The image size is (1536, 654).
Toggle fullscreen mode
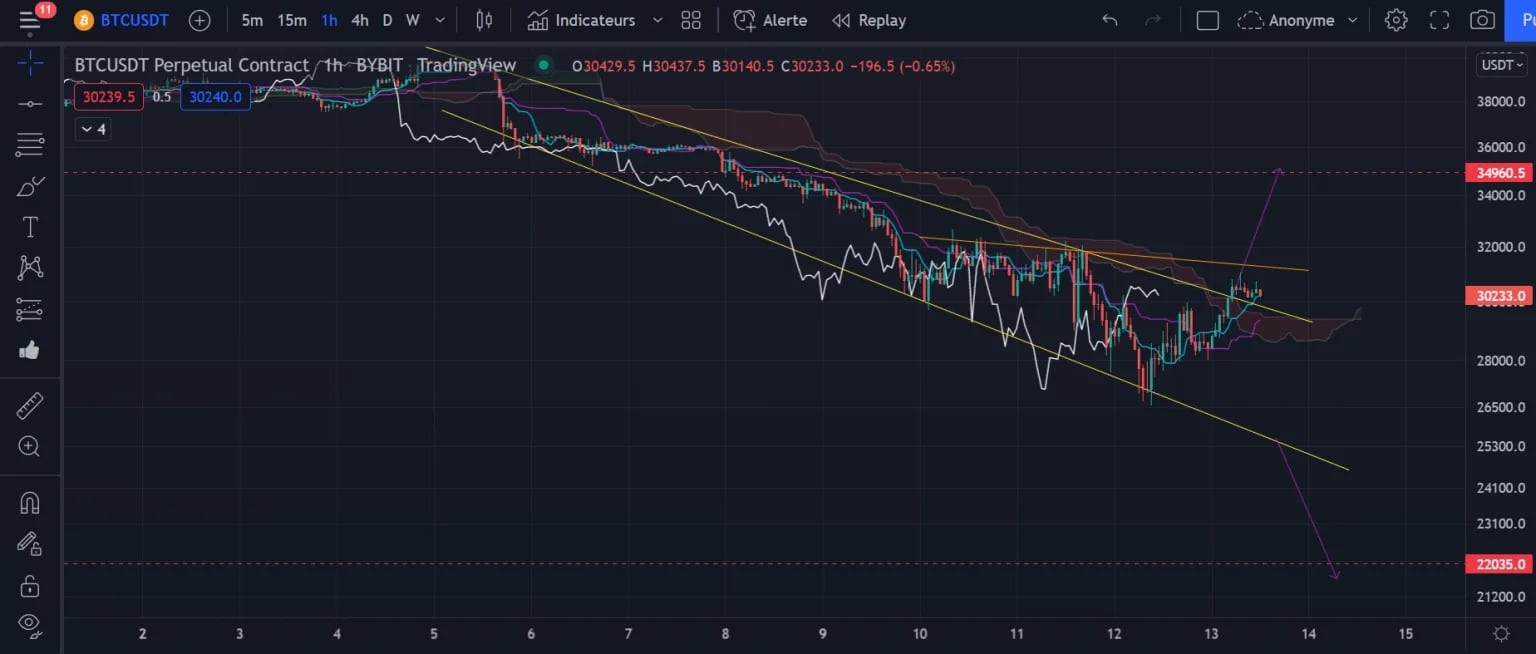1439,20
